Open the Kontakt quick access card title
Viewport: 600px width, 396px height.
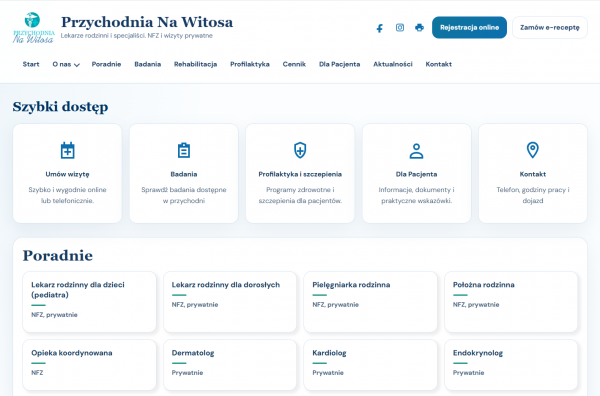point(533,174)
